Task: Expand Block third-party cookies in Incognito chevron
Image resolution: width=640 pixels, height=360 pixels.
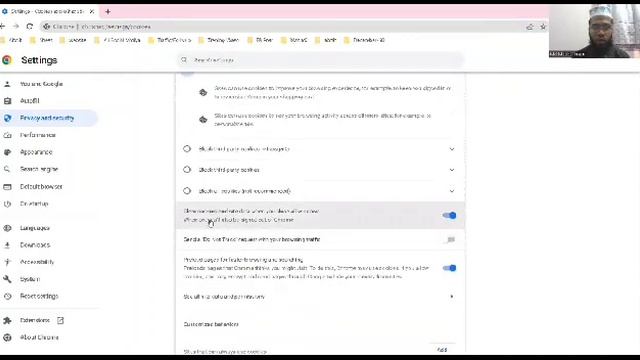Action: (x=452, y=149)
